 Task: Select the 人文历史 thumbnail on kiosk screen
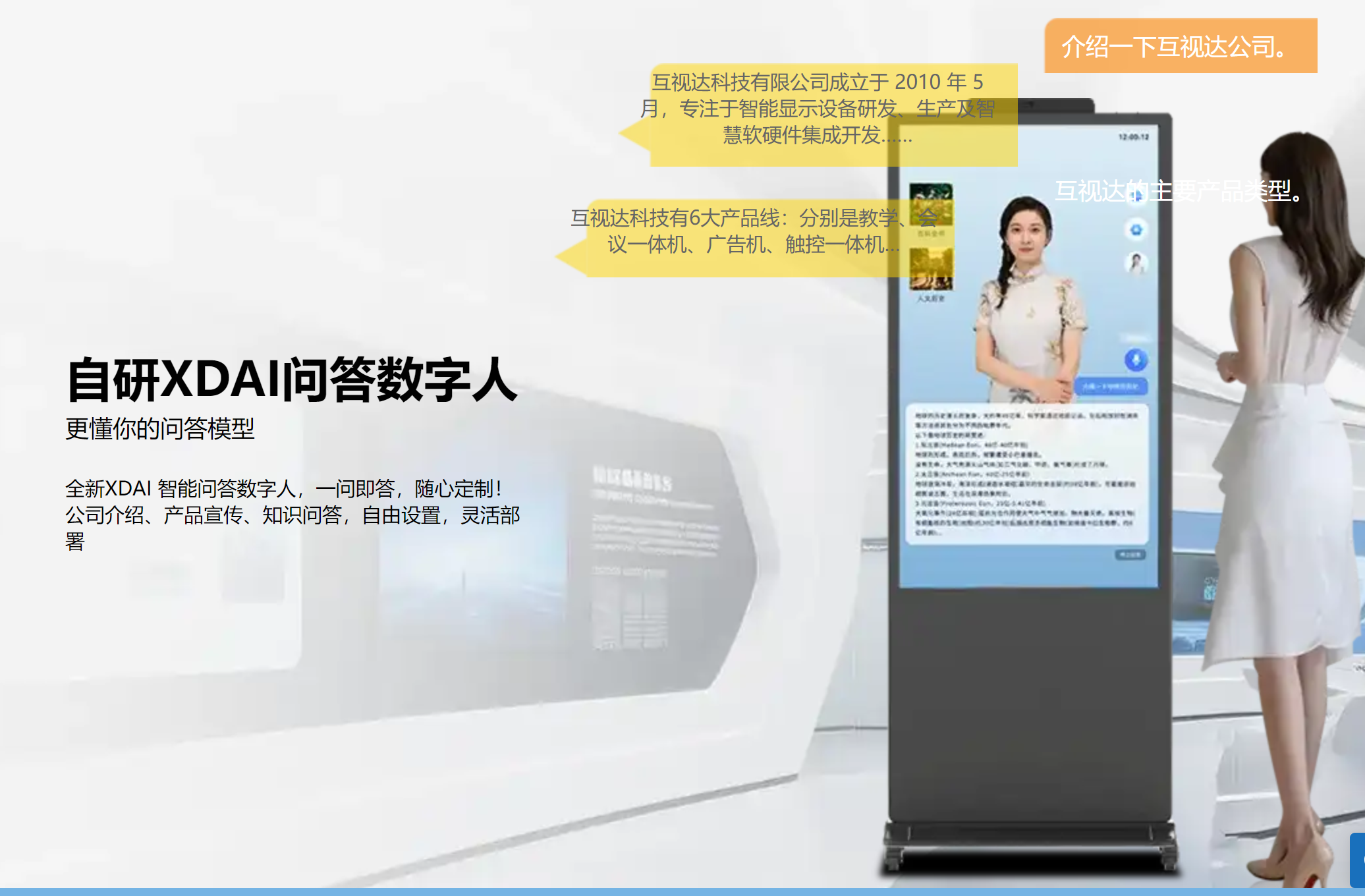[930, 269]
